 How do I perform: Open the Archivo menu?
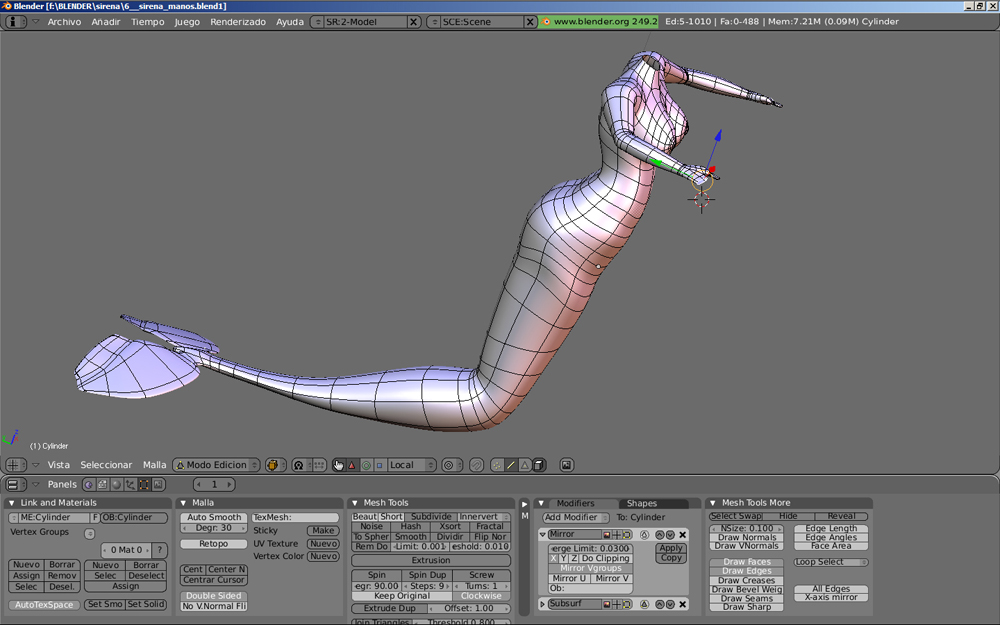point(64,21)
